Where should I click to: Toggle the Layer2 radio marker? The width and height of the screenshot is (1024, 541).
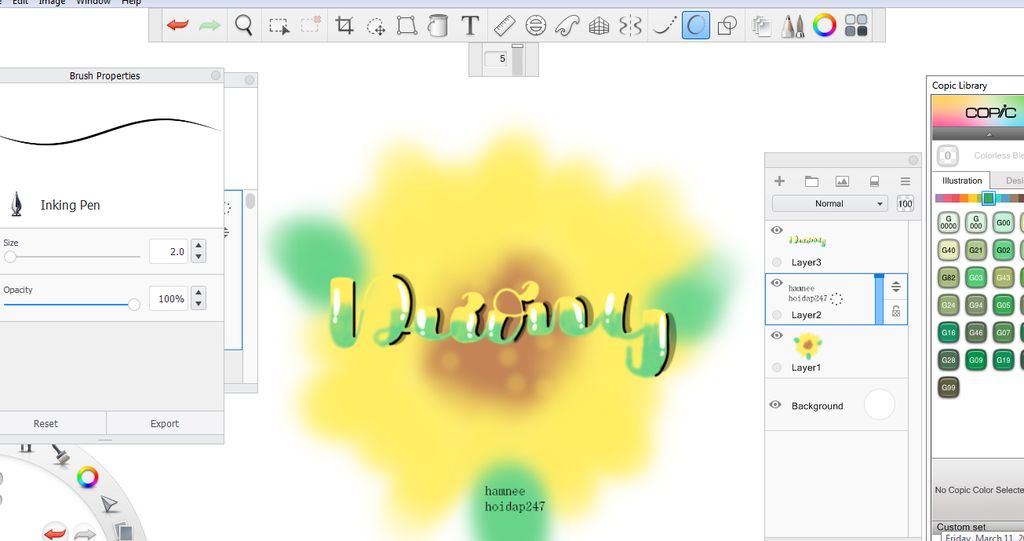(x=776, y=315)
